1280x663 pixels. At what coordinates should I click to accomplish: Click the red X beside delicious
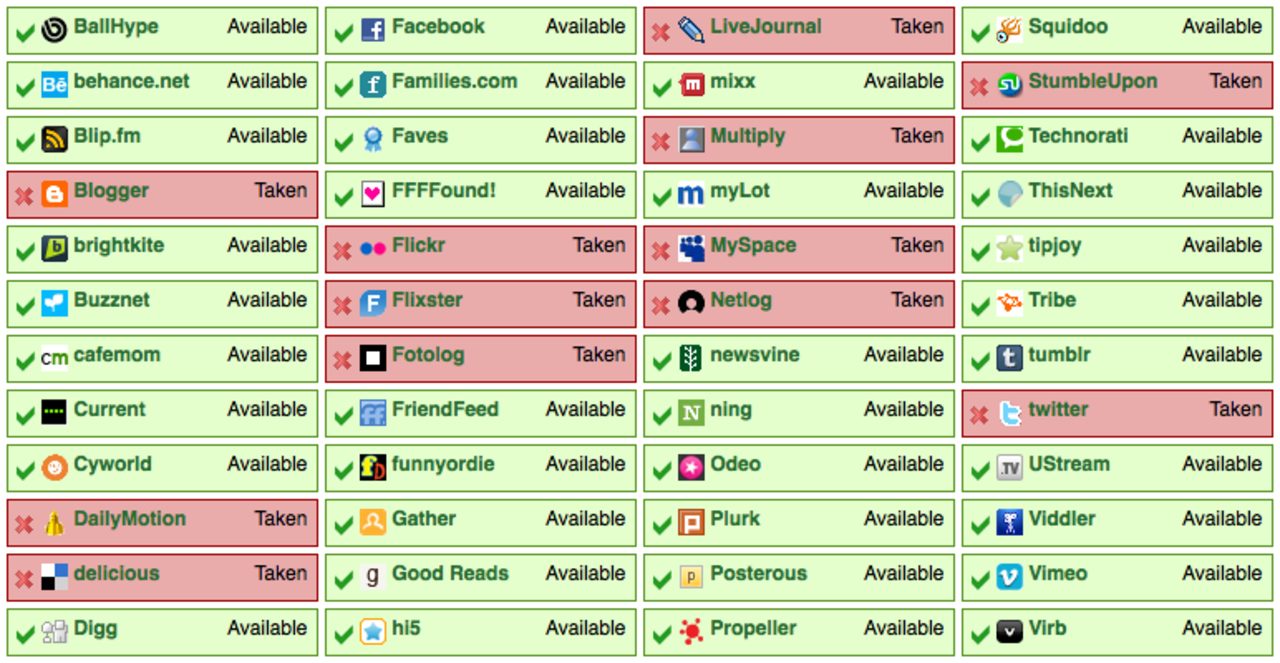[x=24, y=579]
